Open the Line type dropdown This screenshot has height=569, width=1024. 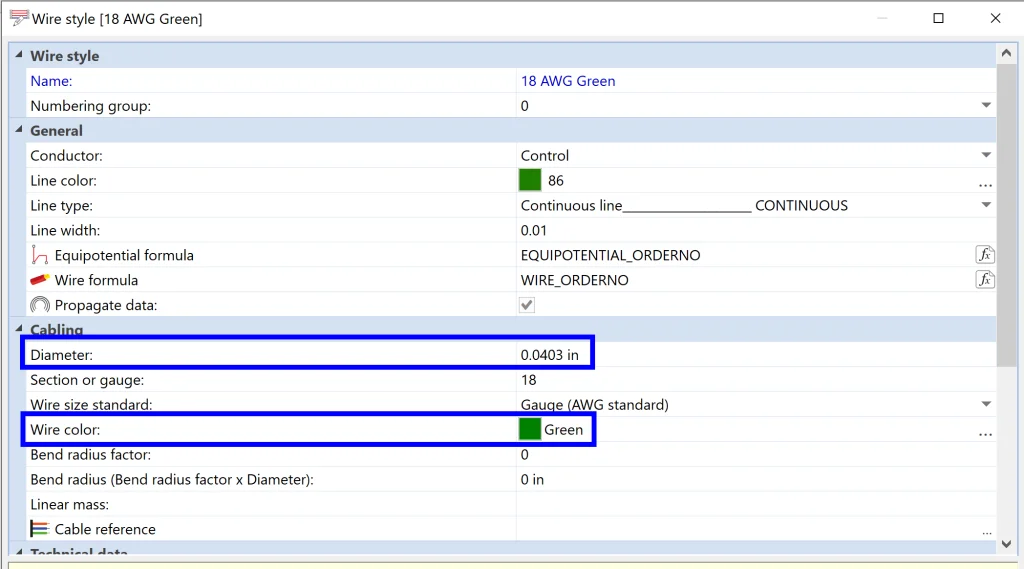986,206
